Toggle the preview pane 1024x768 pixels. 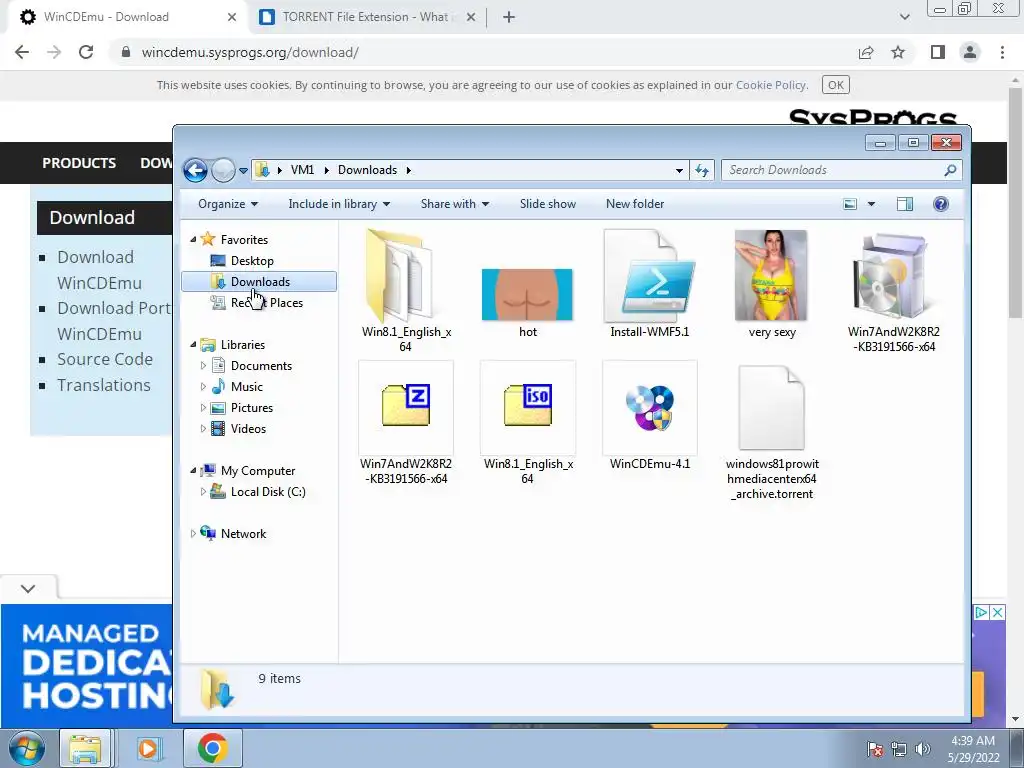point(905,204)
